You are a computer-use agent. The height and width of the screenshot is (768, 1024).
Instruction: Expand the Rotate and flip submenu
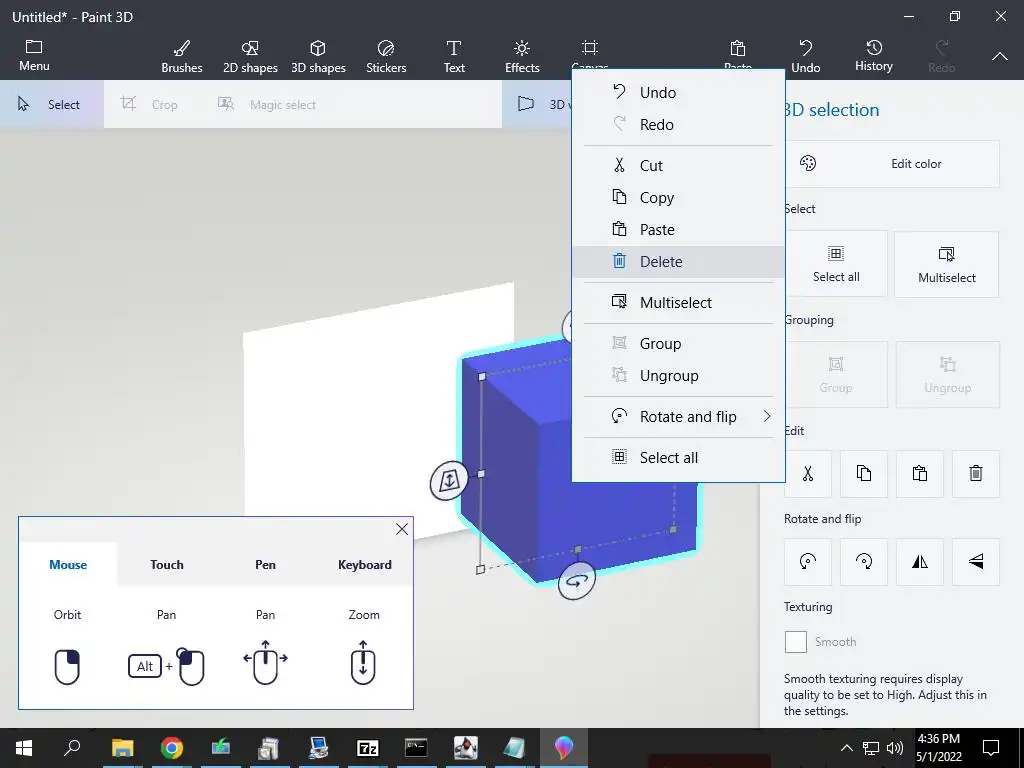678,417
